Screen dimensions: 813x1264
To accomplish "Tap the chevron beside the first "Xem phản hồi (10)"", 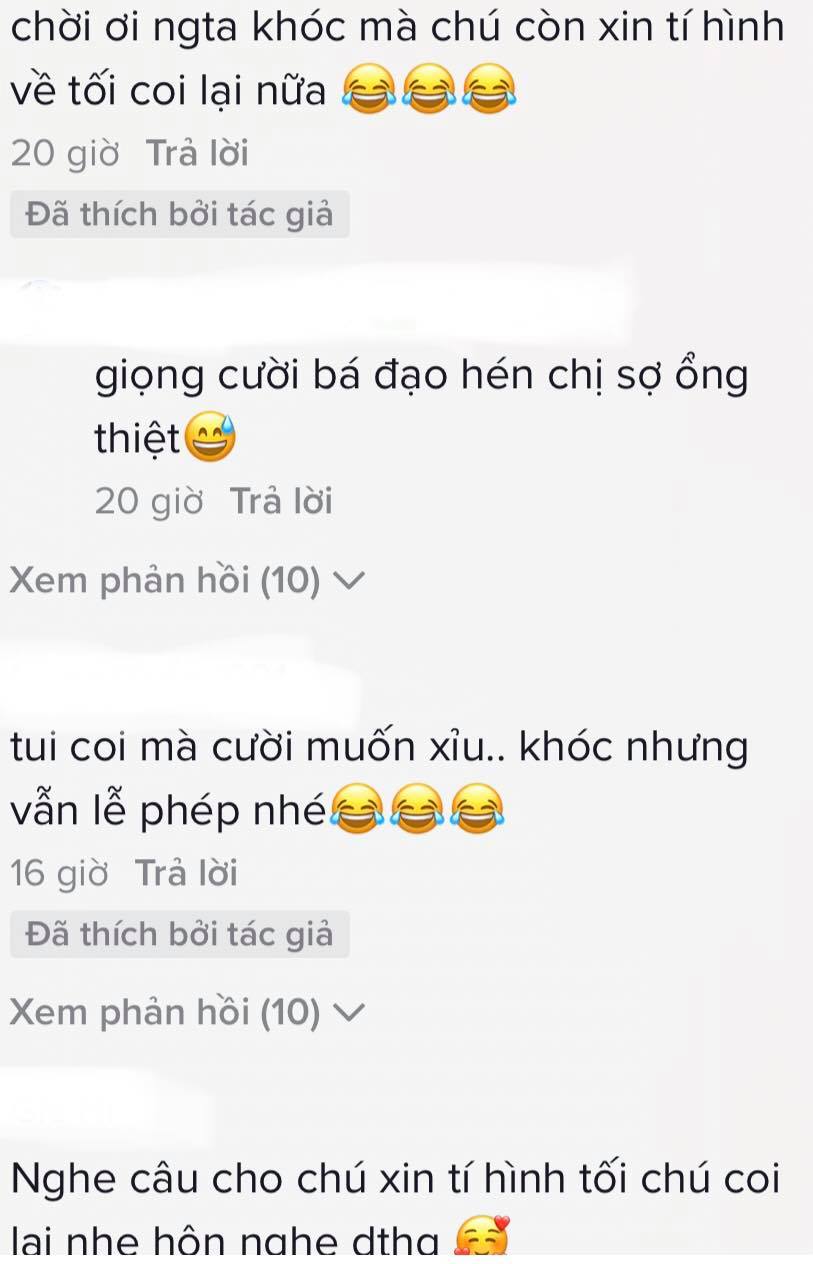I will click(349, 581).
